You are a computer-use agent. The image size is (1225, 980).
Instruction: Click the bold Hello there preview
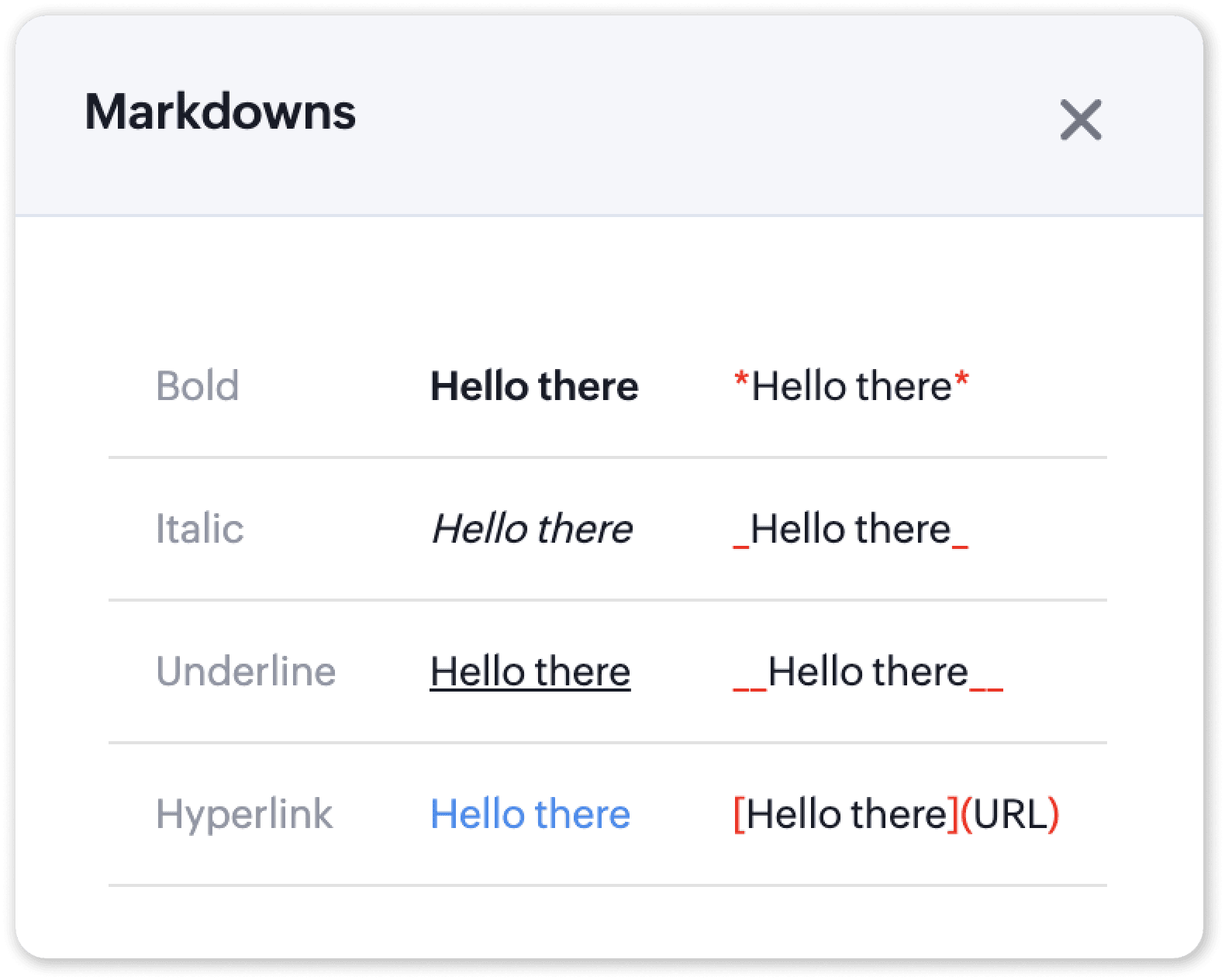(534, 386)
